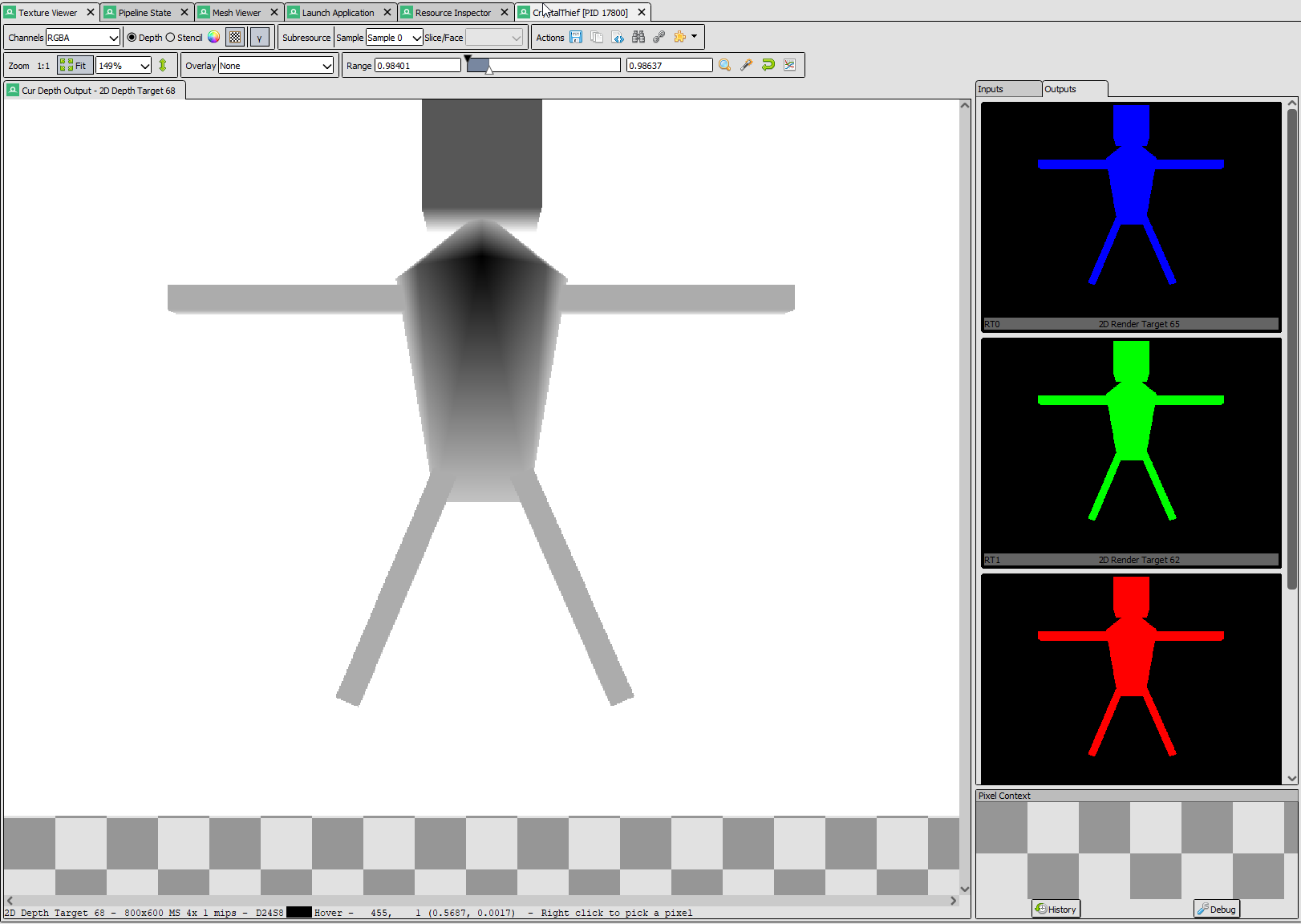Switch to the Pipeline State tab
1301x924 pixels.
tap(144, 13)
